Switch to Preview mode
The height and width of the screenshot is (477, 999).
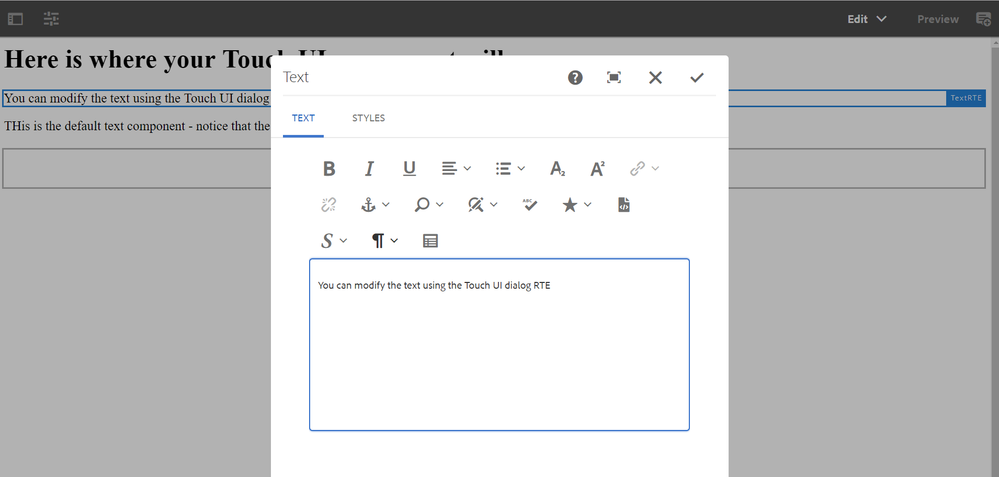point(937,19)
